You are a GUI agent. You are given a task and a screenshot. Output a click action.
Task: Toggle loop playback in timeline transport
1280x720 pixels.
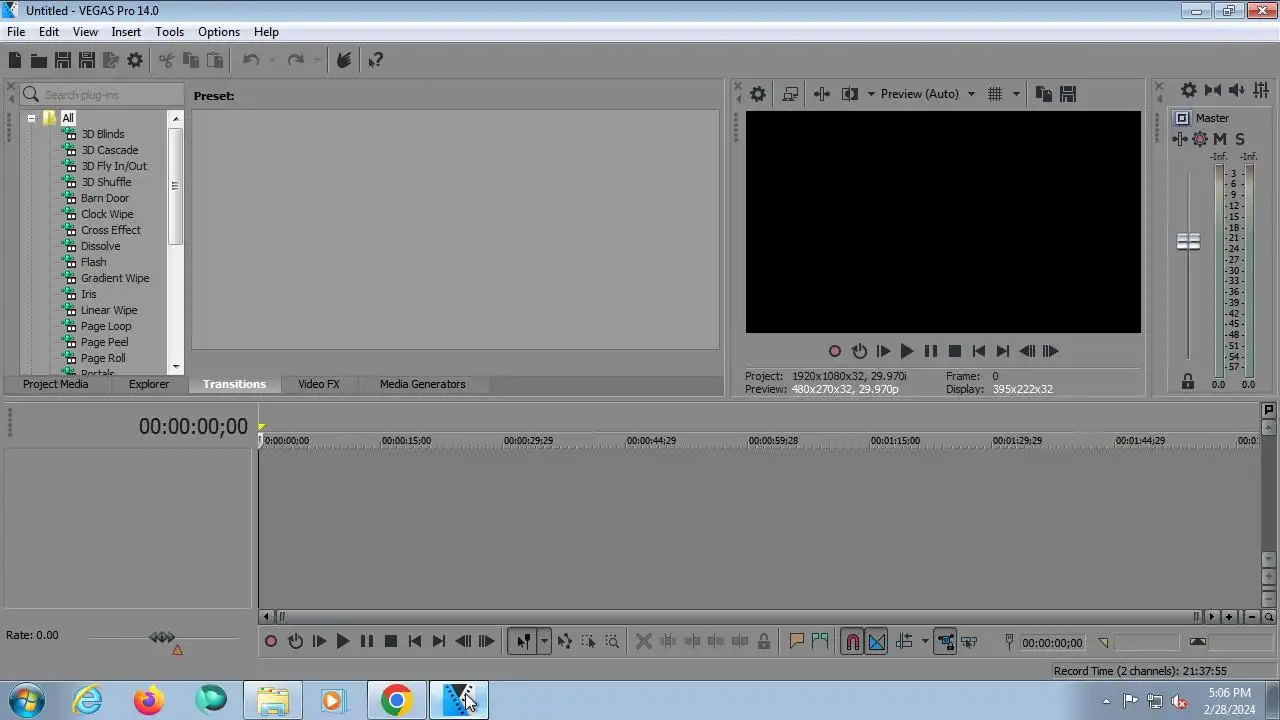[296, 642]
